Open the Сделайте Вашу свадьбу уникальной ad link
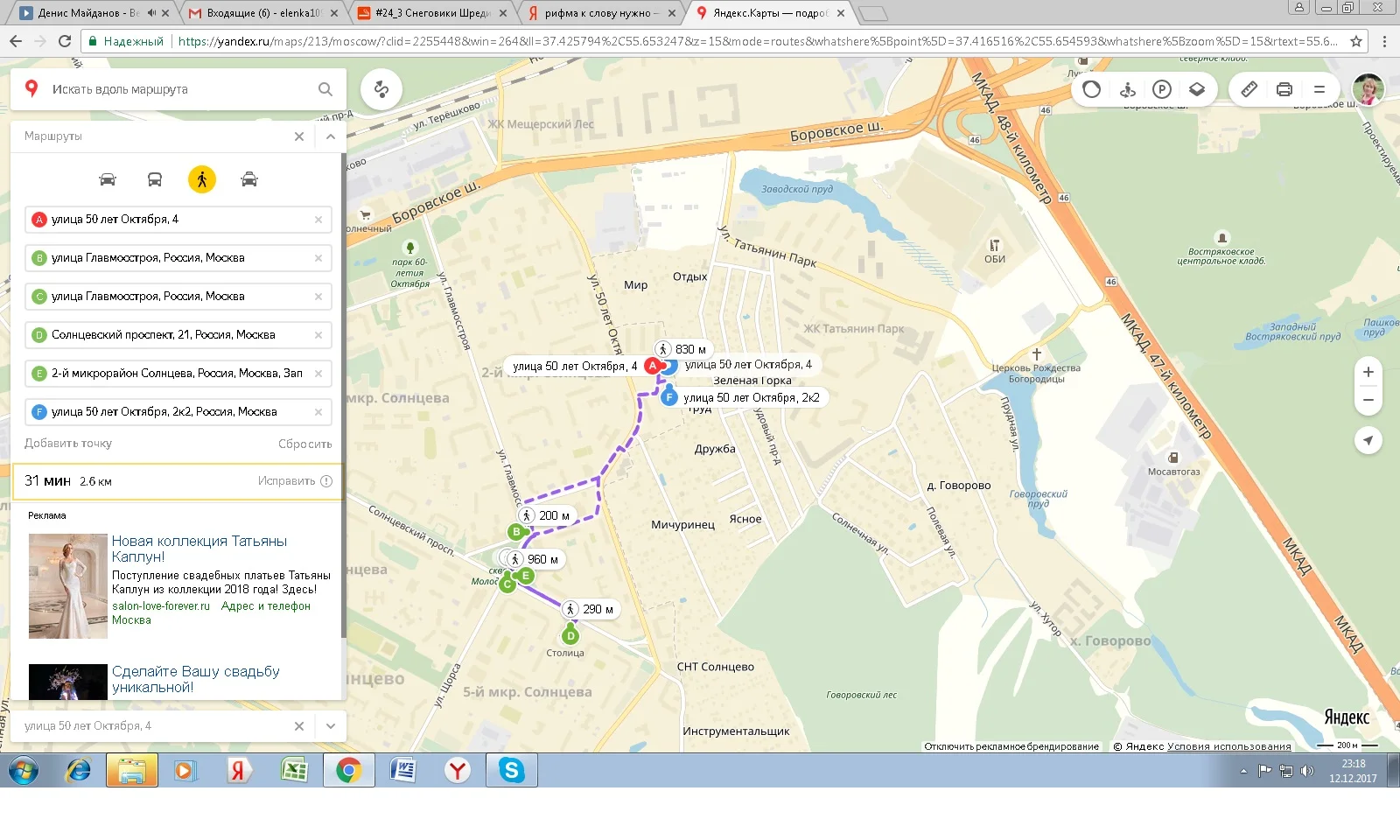 tap(196, 679)
